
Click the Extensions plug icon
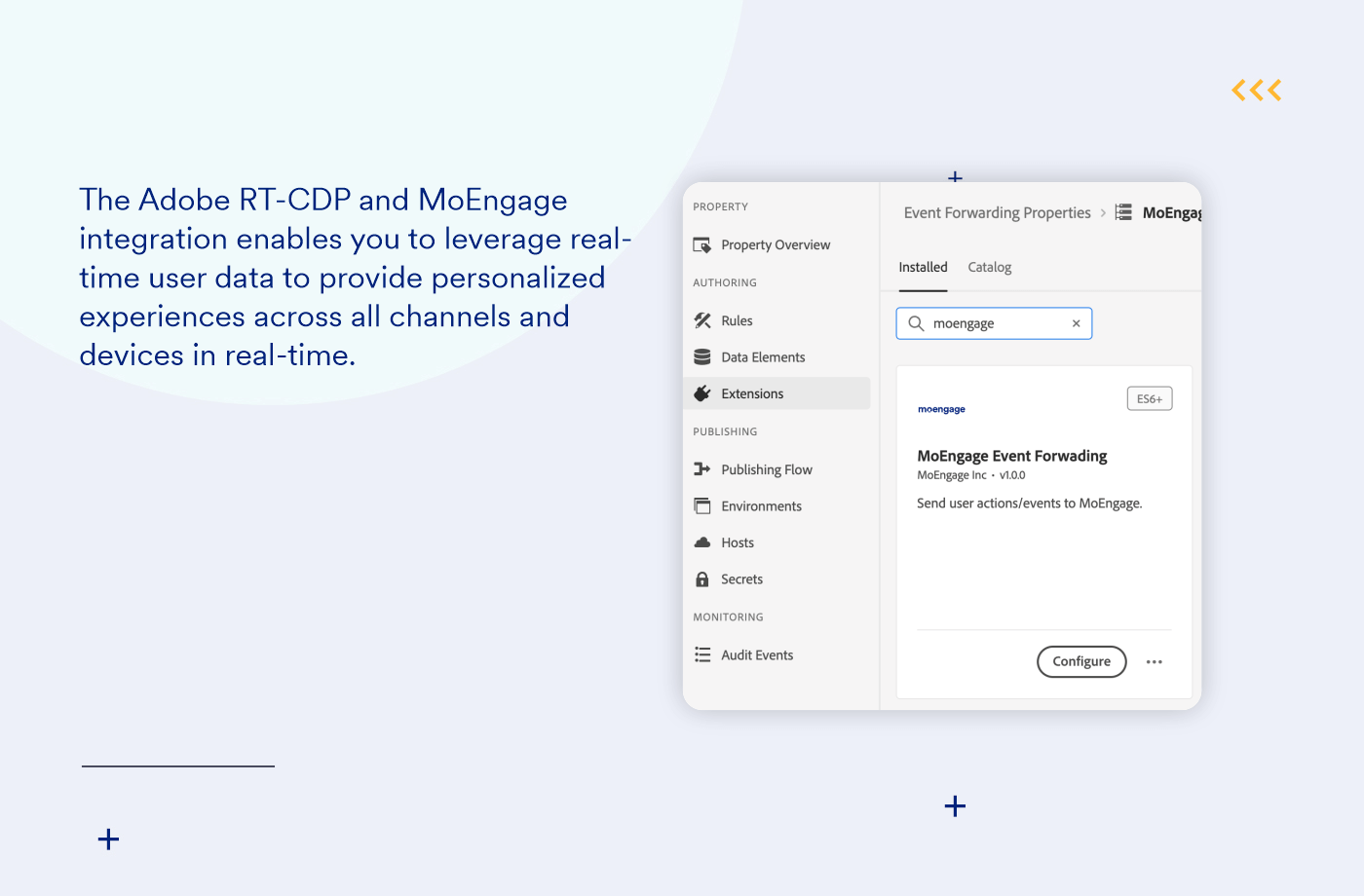tap(701, 393)
